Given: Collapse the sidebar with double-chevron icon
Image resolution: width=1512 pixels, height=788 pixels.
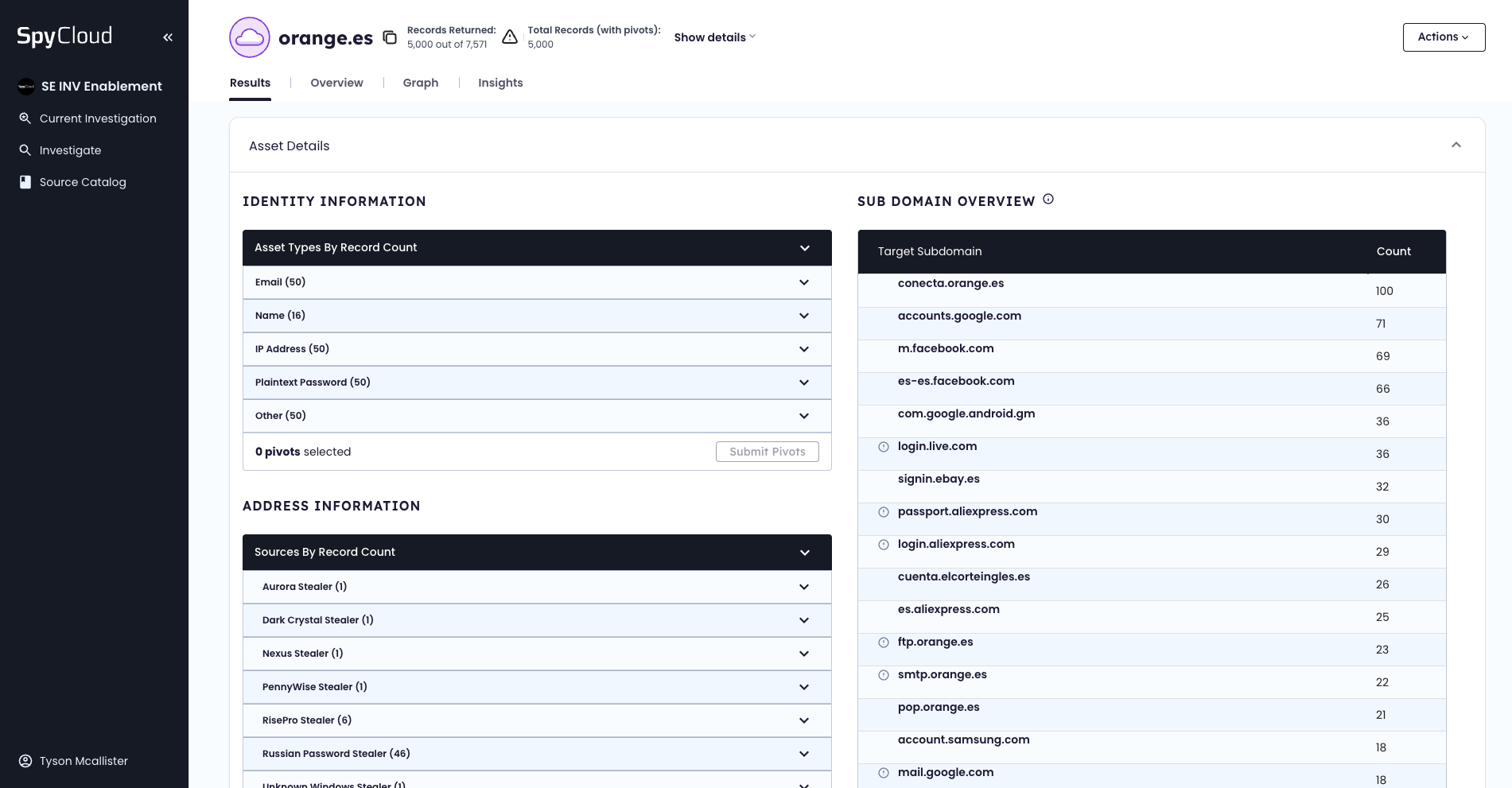Looking at the screenshot, I should (x=168, y=37).
